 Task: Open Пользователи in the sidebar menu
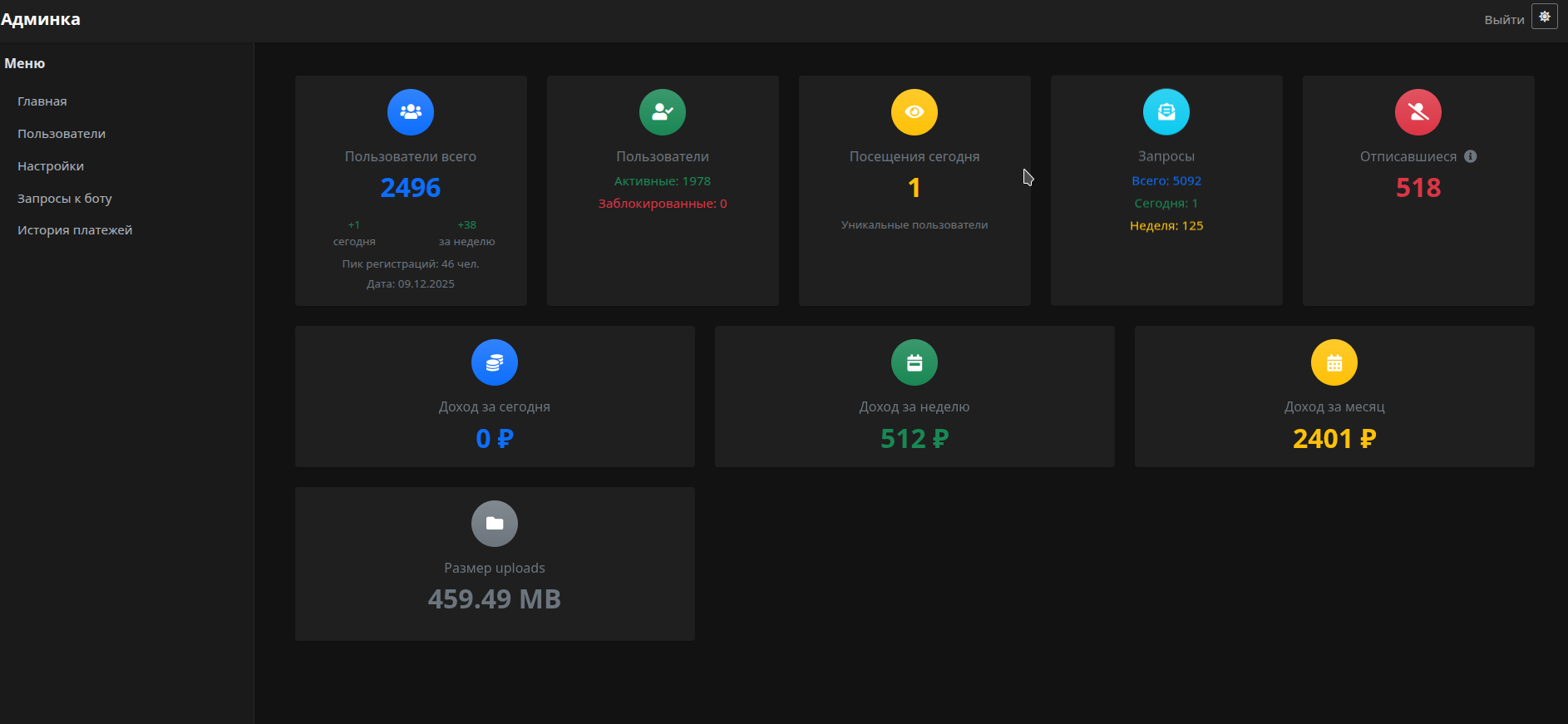click(x=62, y=134)
